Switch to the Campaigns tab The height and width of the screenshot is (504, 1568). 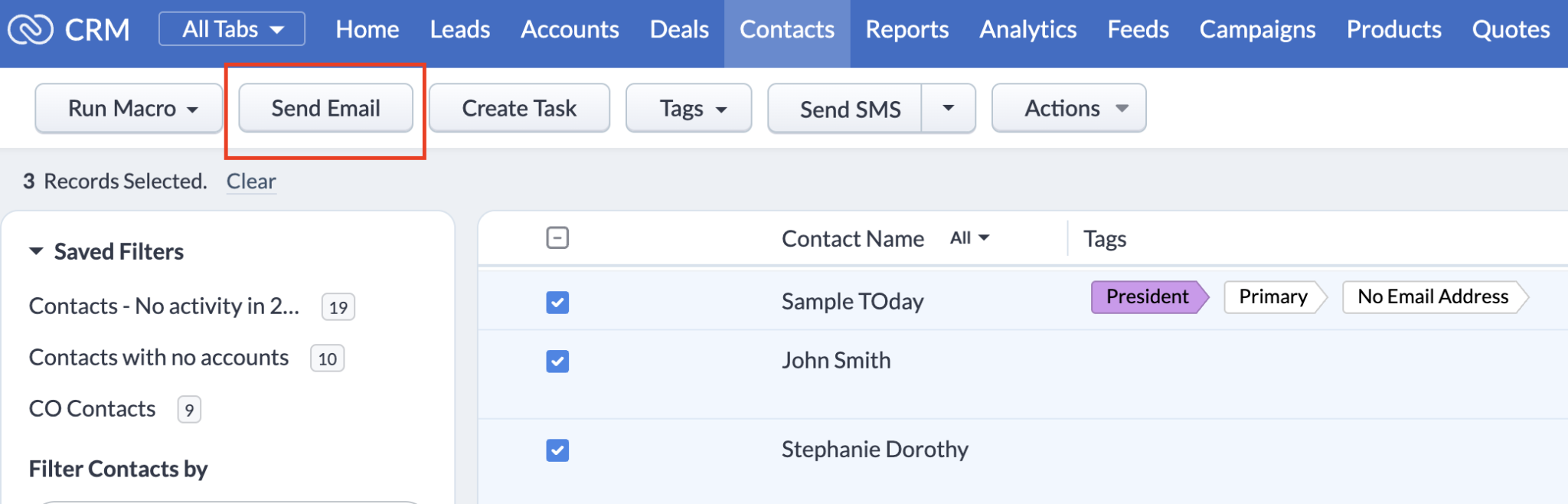click(1258, 30)
